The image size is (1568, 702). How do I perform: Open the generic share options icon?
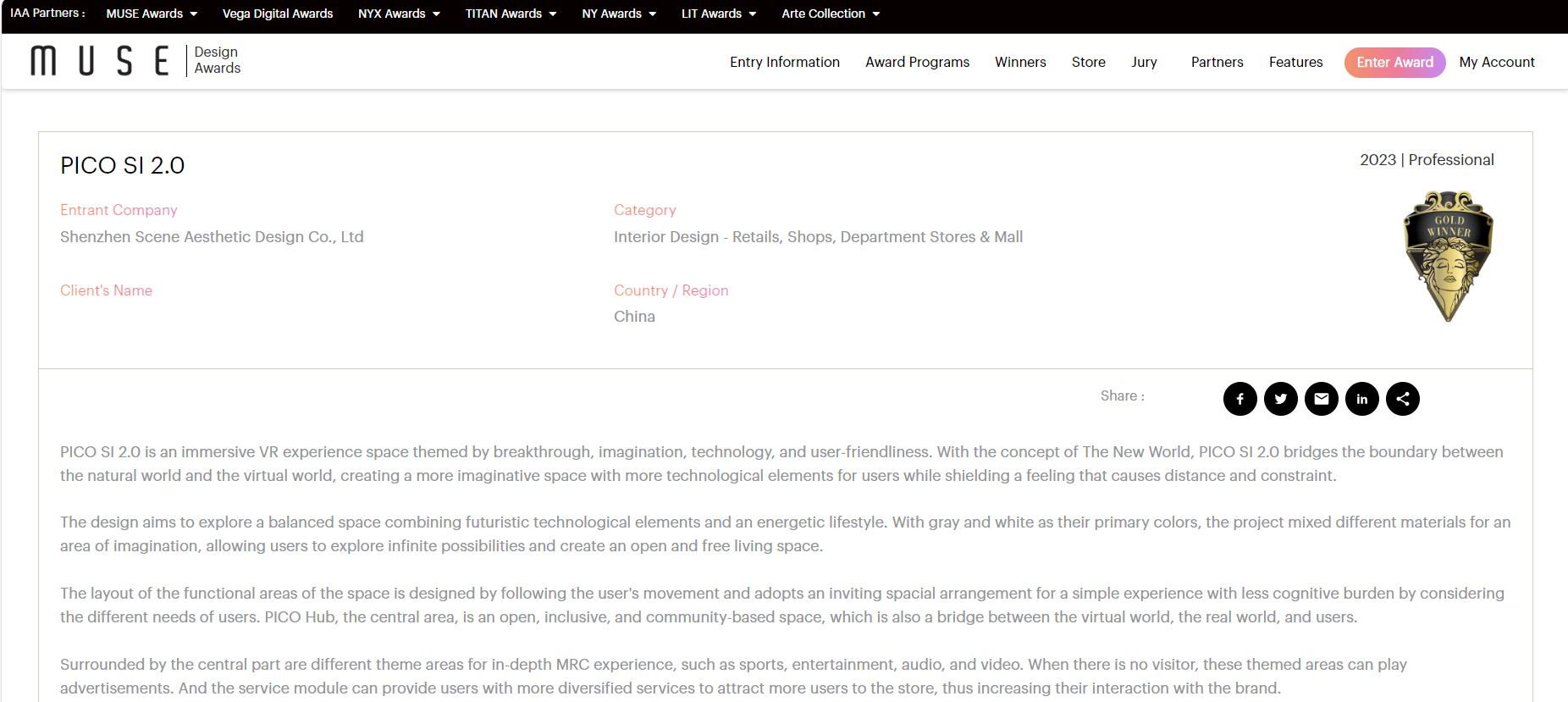[1402, 399]
